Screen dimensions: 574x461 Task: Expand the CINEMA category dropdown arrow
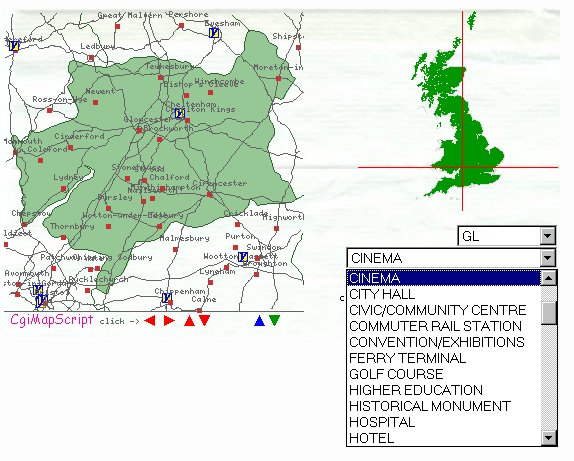point(548,258)
